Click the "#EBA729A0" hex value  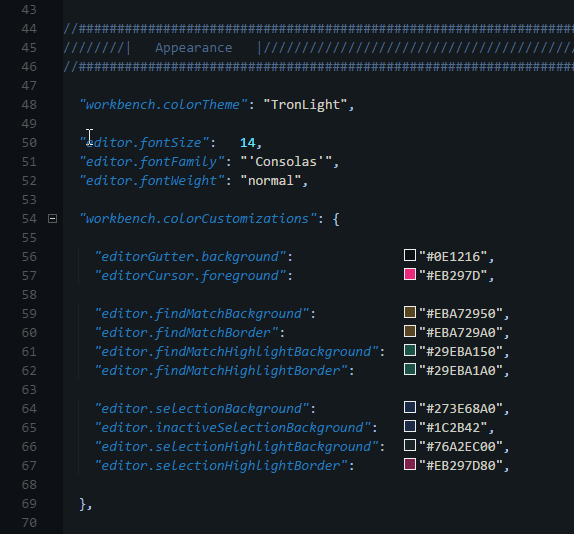tap(461, 333)
